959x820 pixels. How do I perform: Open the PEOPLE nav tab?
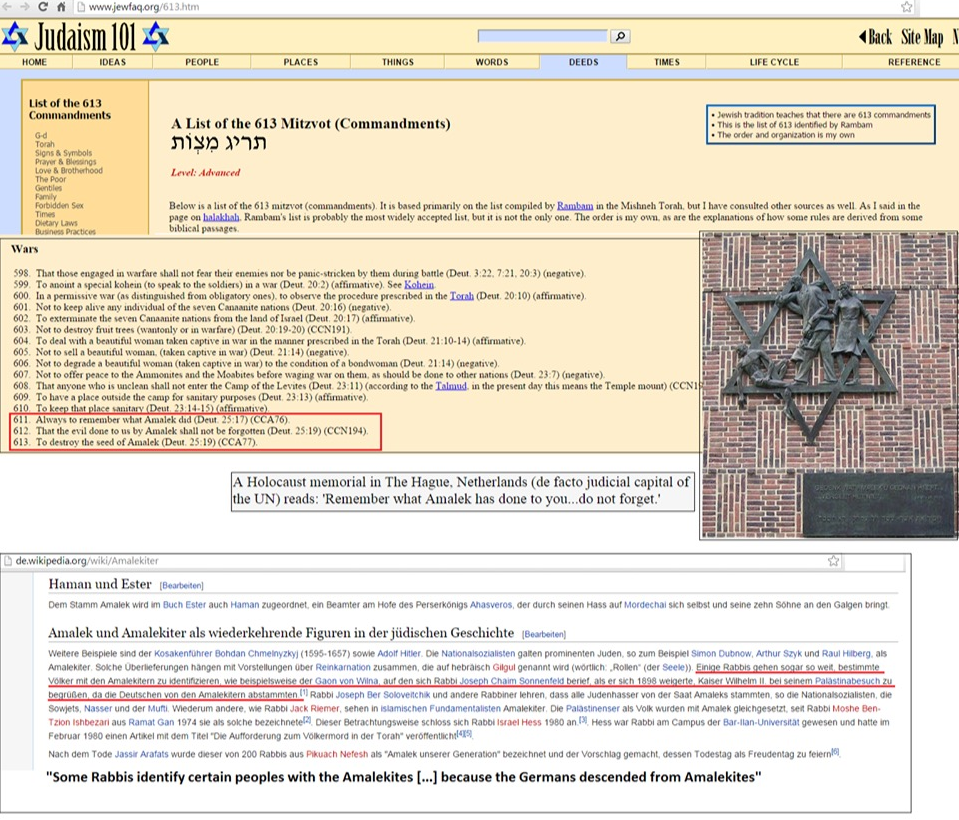[202, 62]
